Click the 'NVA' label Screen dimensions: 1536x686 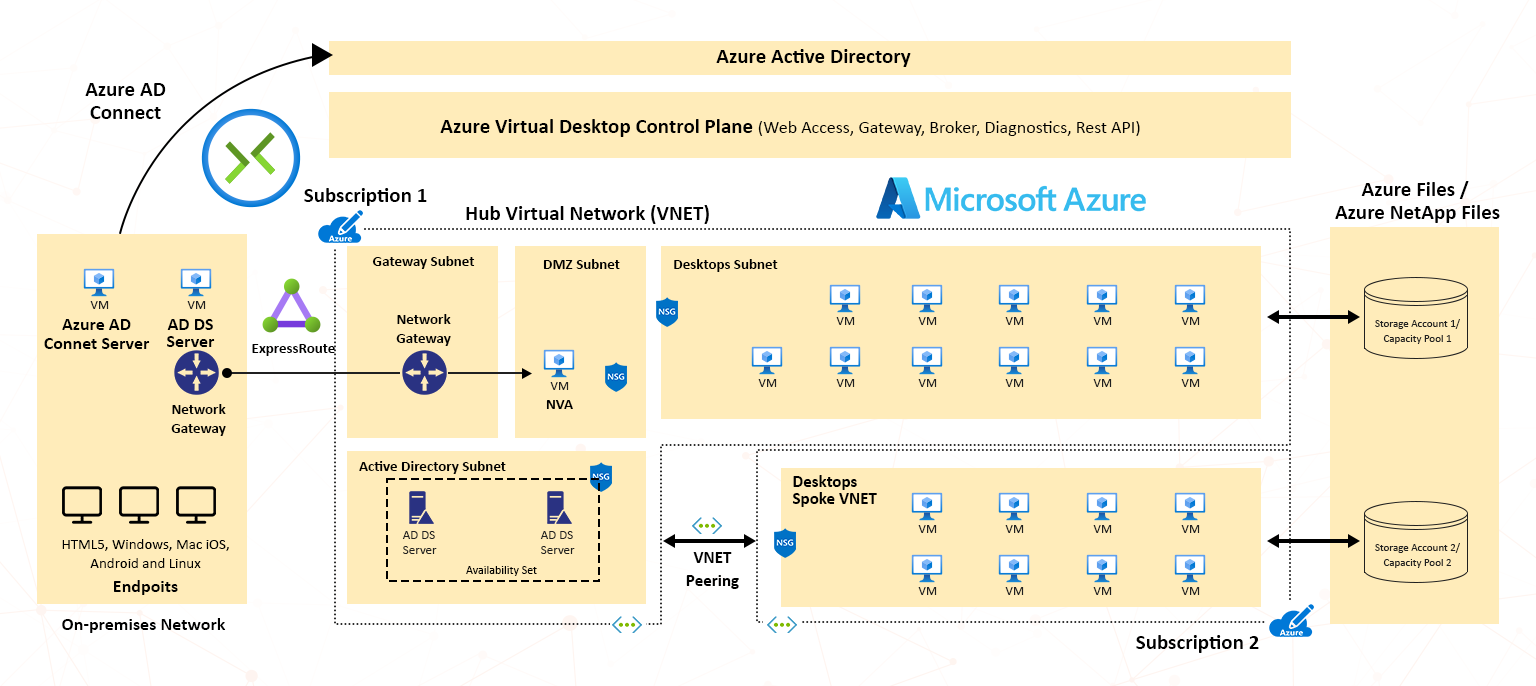tap(559, 405)
